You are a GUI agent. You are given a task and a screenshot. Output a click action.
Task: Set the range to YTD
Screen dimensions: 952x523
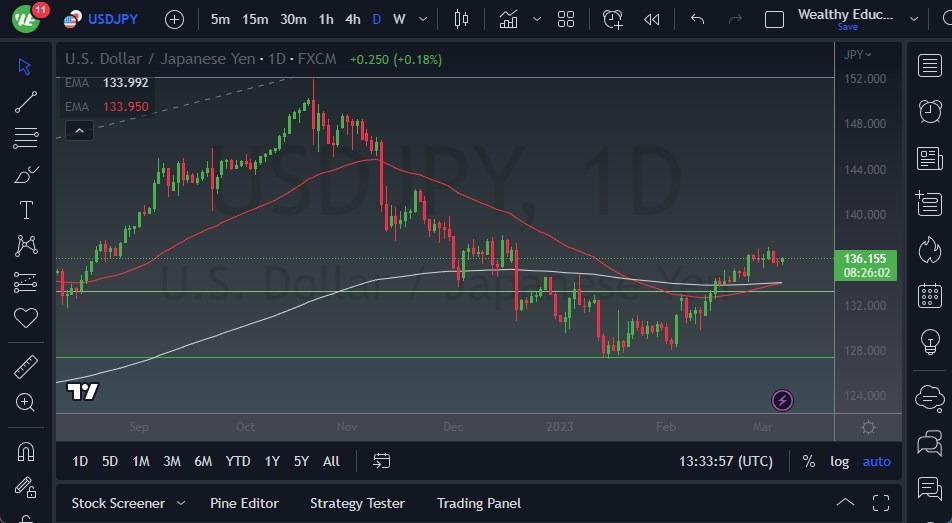click(238, 461)
